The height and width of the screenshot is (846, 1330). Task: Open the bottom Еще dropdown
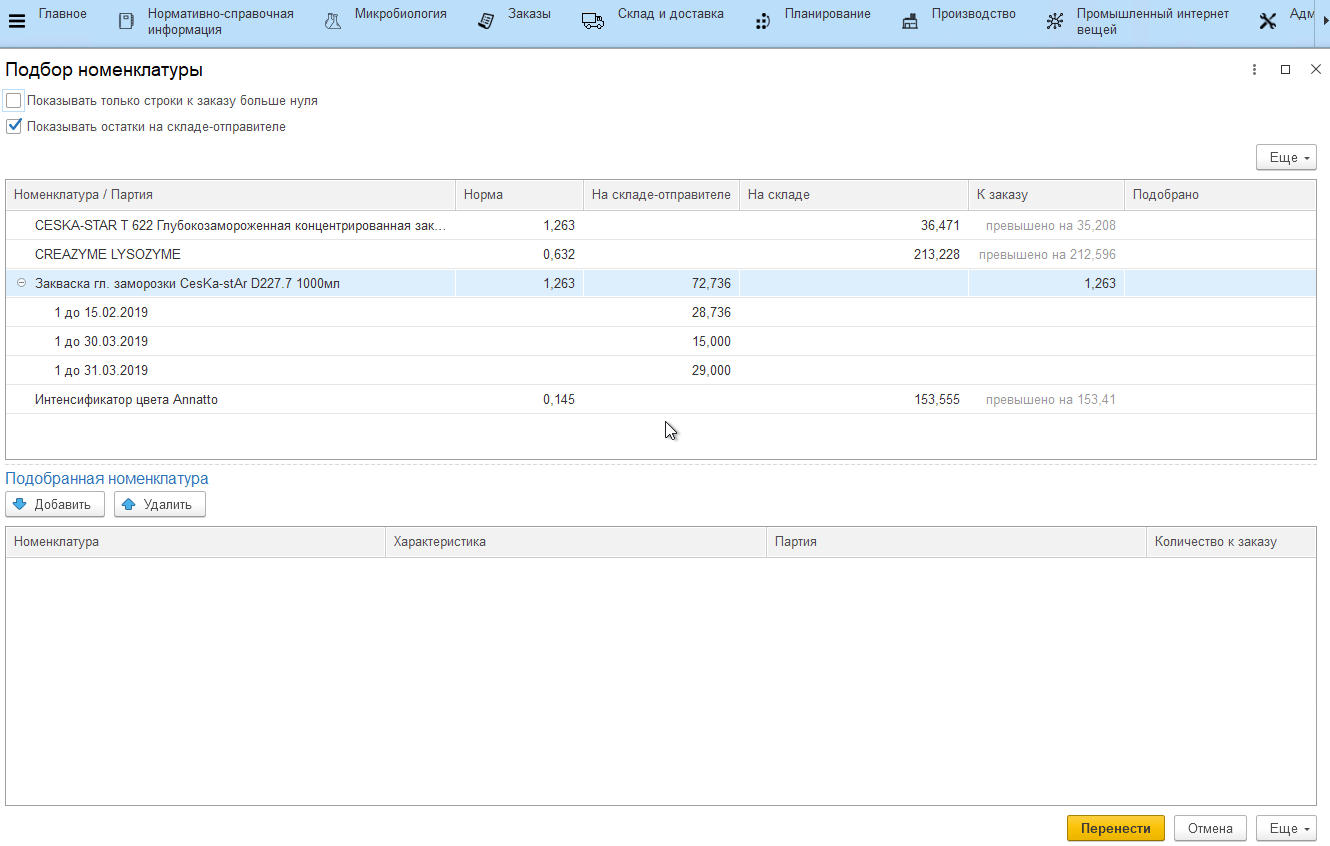(1285, 828)
